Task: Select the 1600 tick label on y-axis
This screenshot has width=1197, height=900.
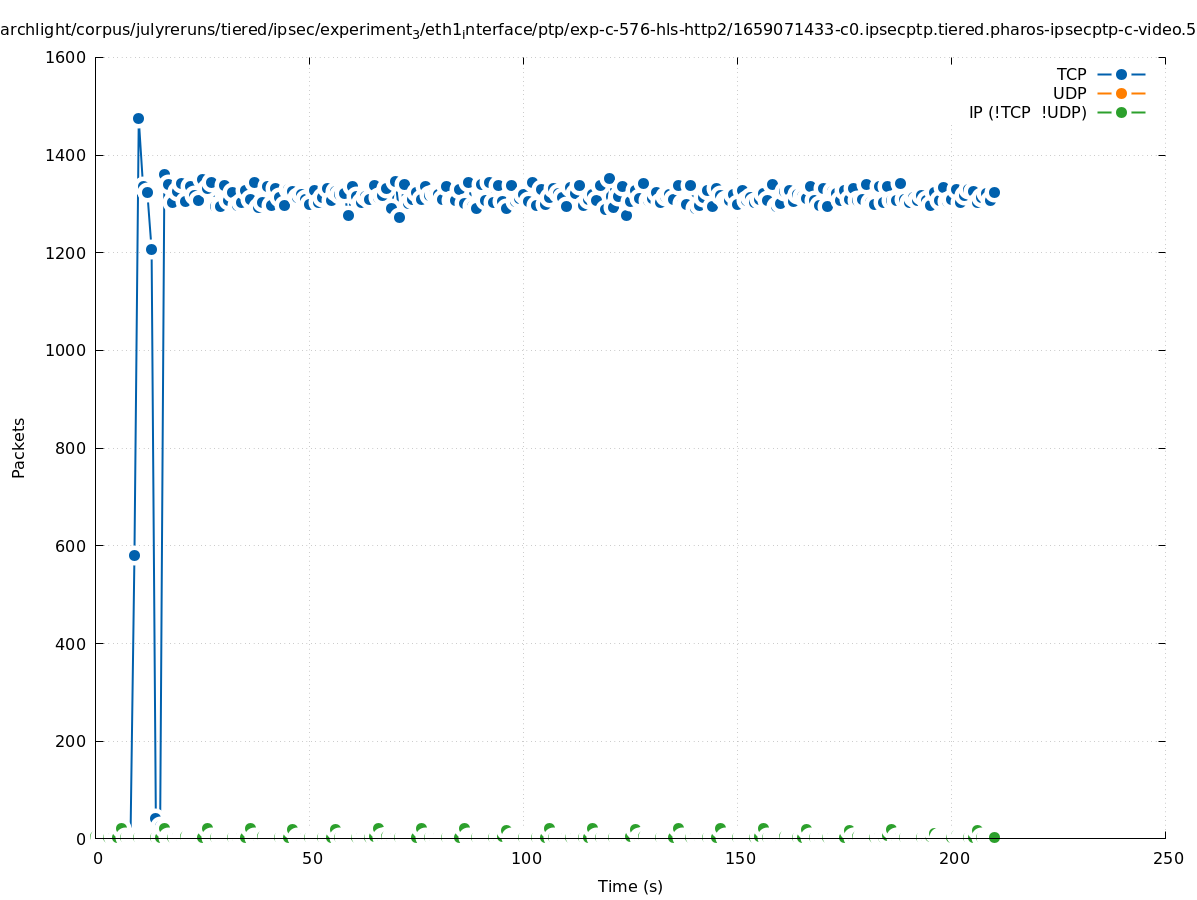Action: coord(66,57)
